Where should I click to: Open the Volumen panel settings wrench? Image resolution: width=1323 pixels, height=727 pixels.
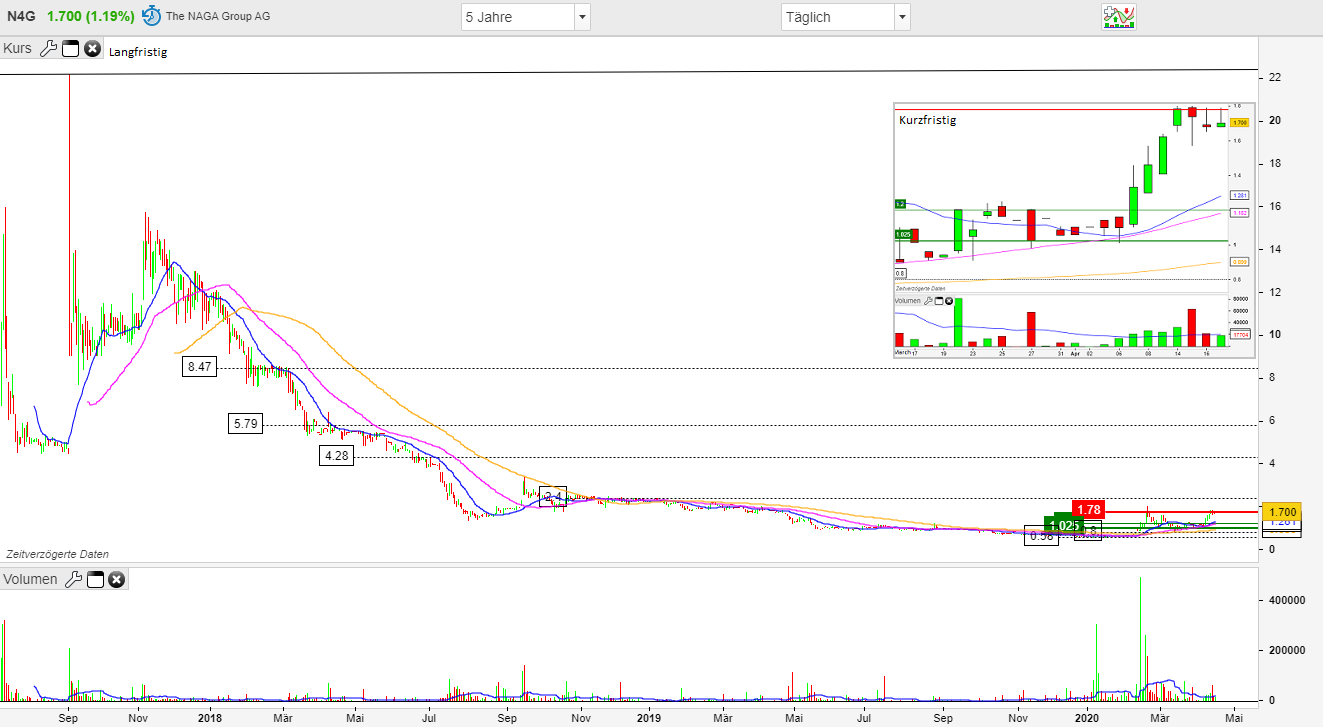pos(72,579)
